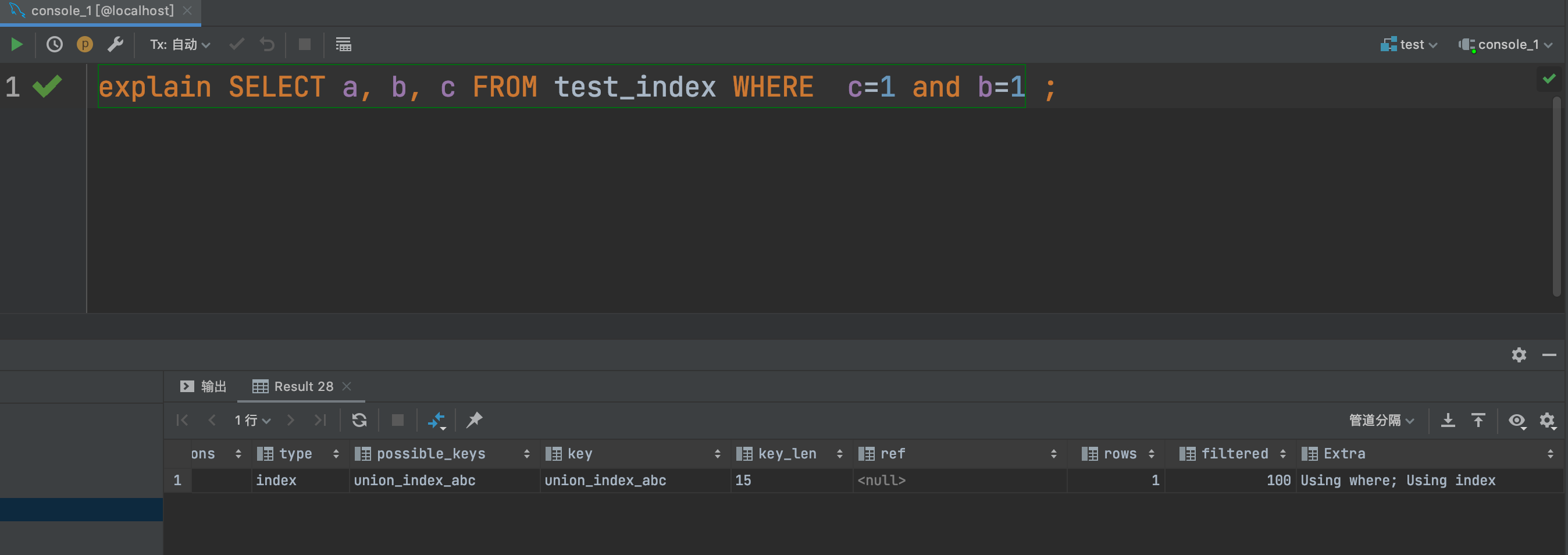Select 'Using where; Using index' cell
The image size is (1568, 555).
tap(1429, 480)
